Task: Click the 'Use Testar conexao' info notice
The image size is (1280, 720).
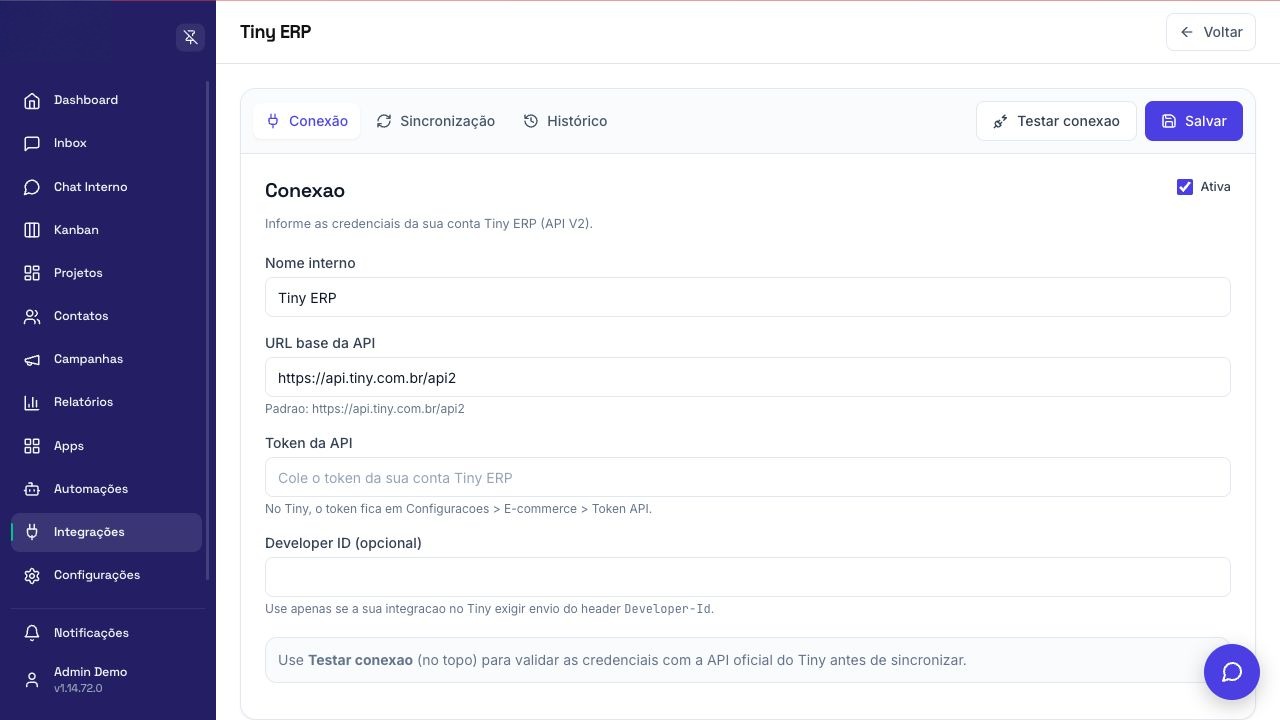Action: [747, 660]
